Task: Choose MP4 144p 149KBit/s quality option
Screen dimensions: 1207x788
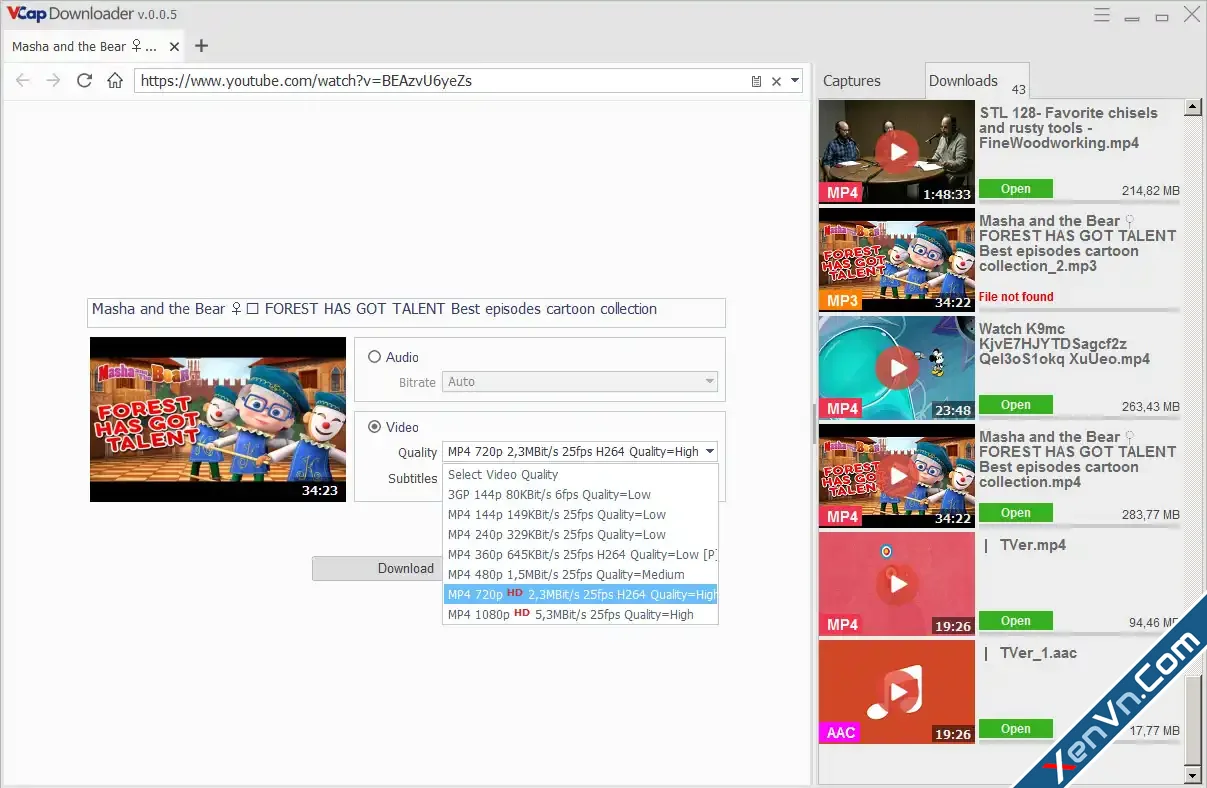Action: [580, 515]
